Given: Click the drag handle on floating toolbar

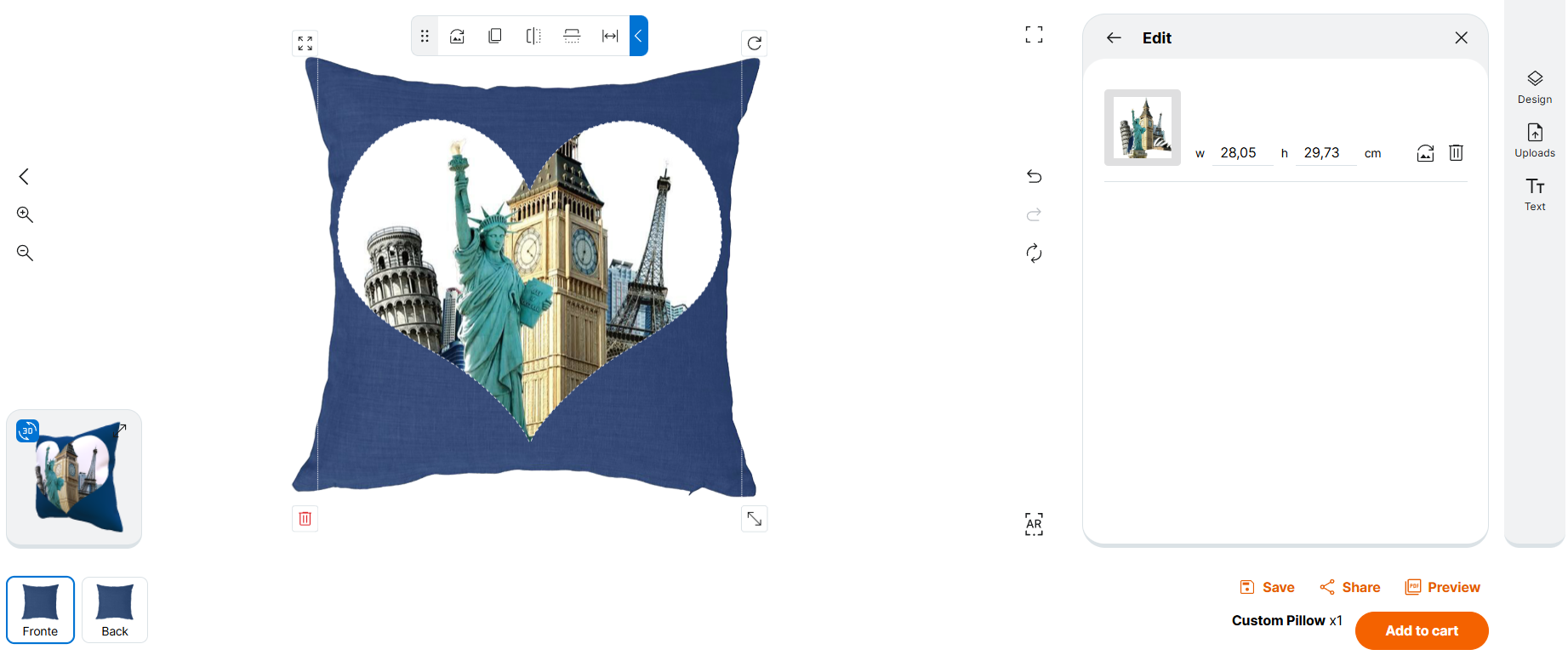Looking at the screenshot, I should (x=425, y=36).
